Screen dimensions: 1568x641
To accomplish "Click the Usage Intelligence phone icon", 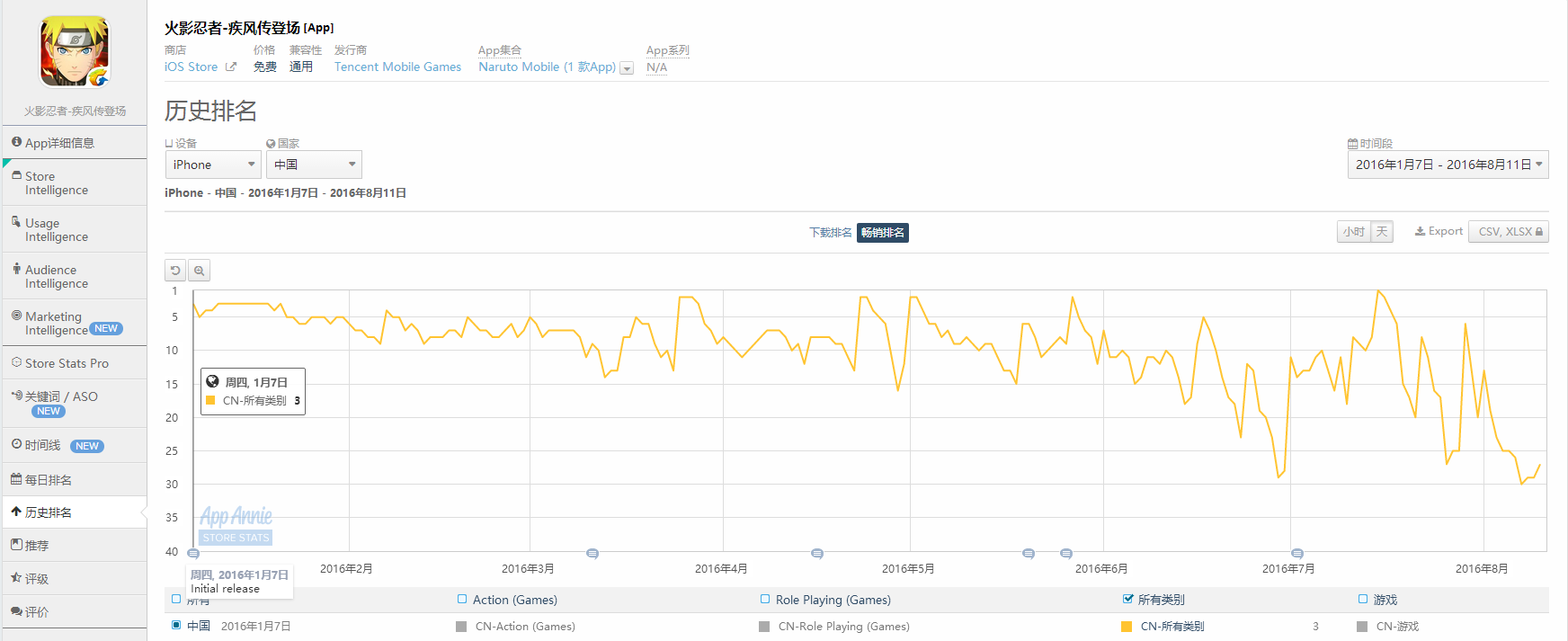I will (16, 221).
